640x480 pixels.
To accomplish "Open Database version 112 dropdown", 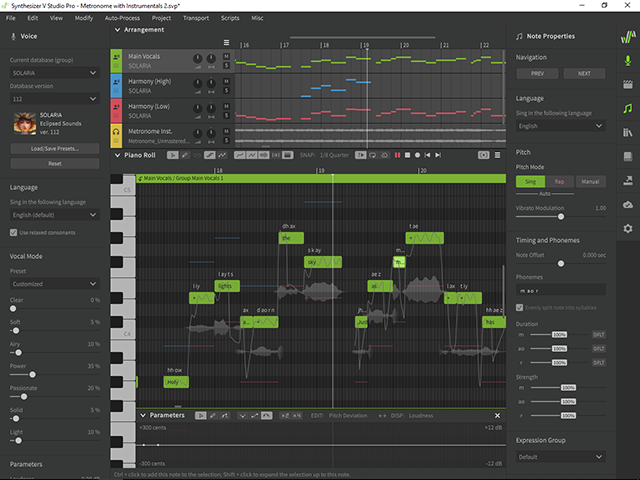I will (x=55, y=99).
